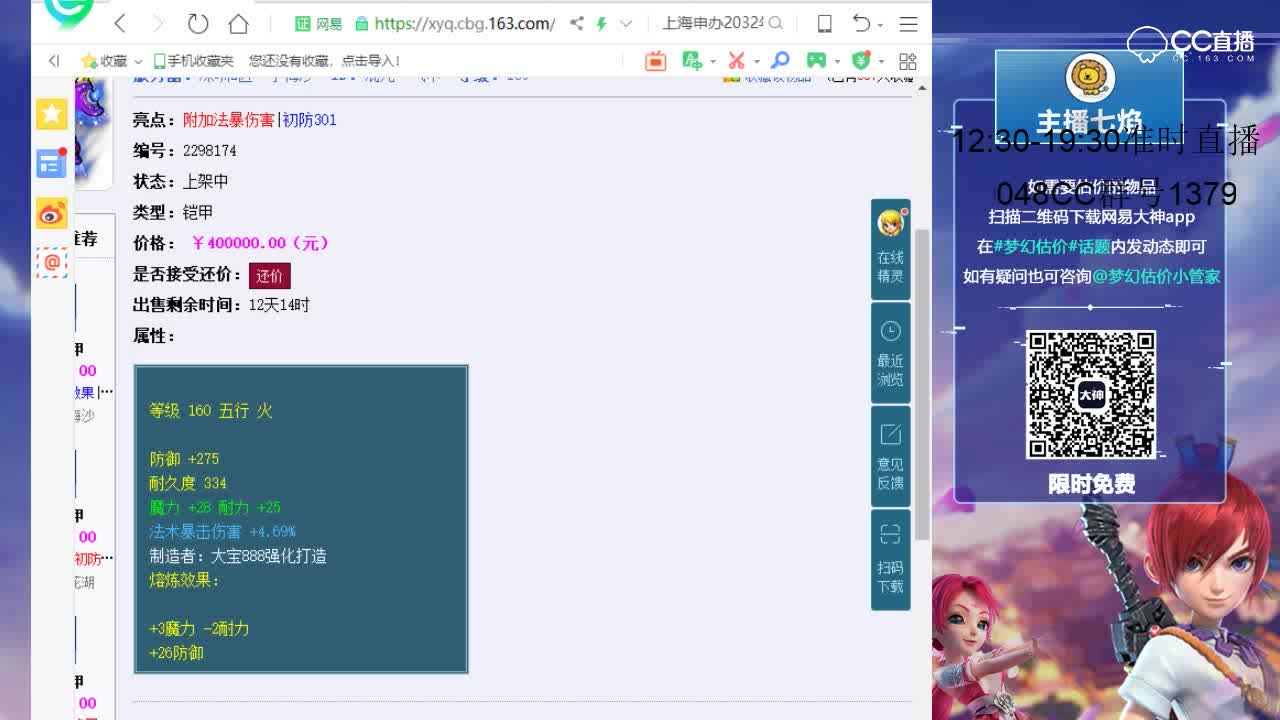The width and height of the screenshot is (1280, 720).
Task: Click the lightning speed-mode icon
Action: pos(601,23)
